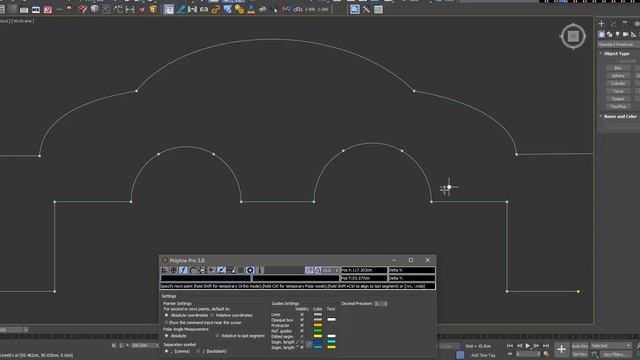Click the yellow Edited segm. color swatch
The width and height of the screenshot is (640, 360).
point(318,336)
